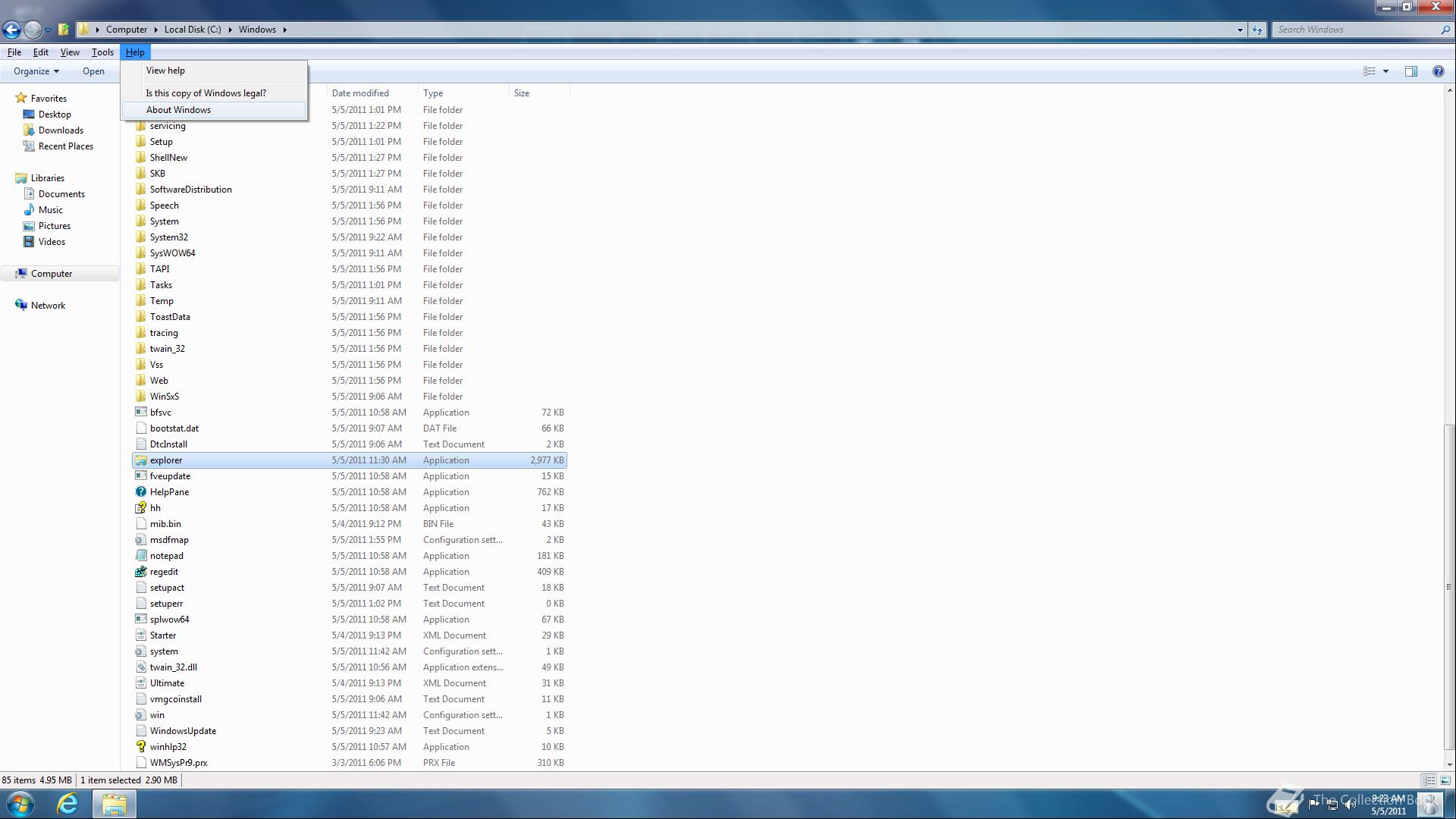Open the Edit menu
This screenshot has width=1456, height=819.
click(41, 52)
